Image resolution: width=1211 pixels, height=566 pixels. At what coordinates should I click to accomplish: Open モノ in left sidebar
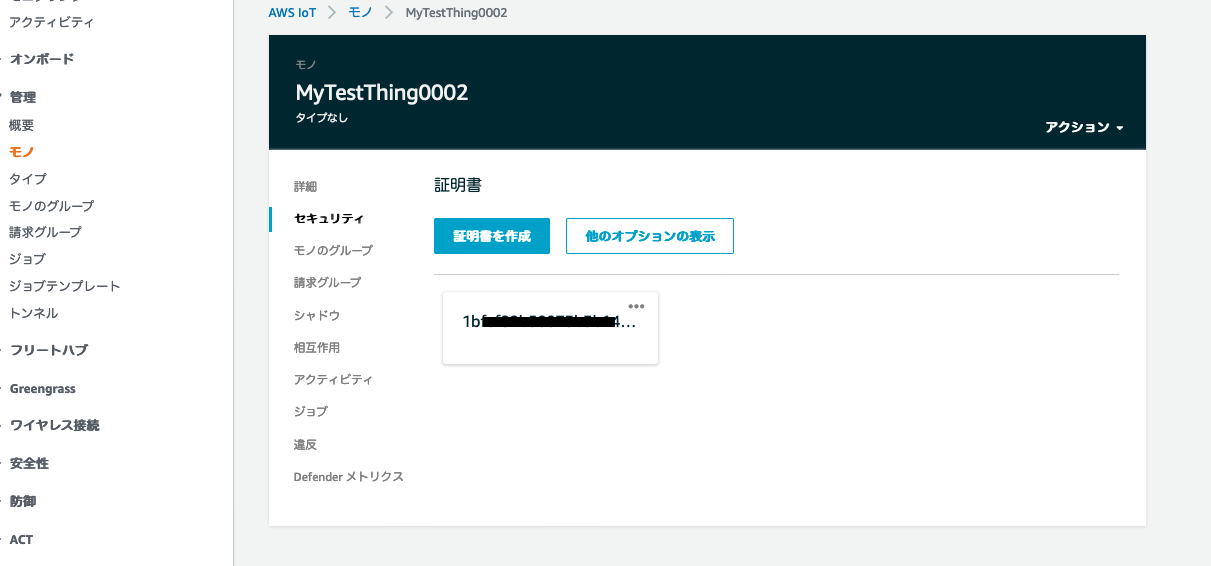click(22, 152)
